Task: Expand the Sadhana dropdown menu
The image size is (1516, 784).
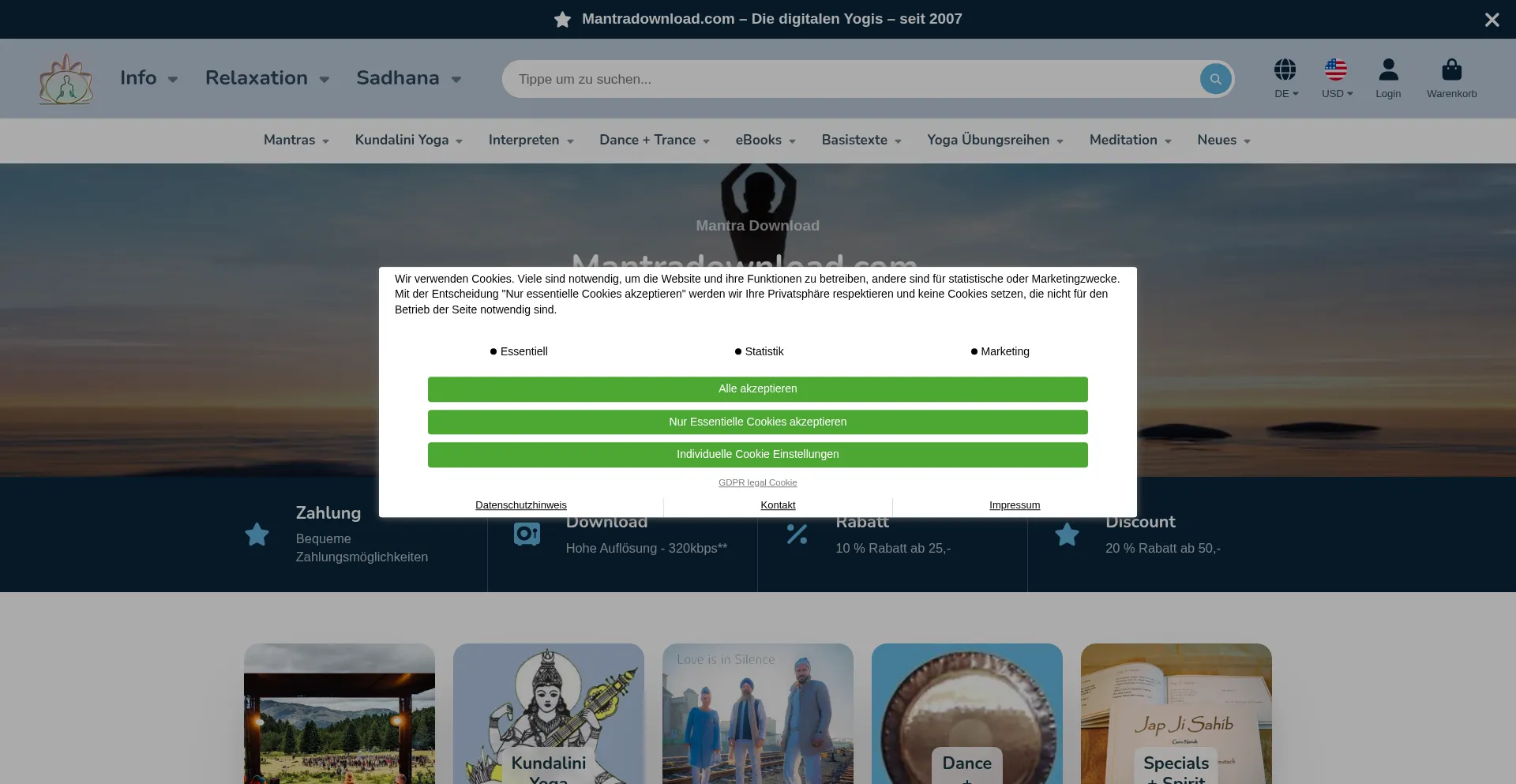Action: [408, 78]
